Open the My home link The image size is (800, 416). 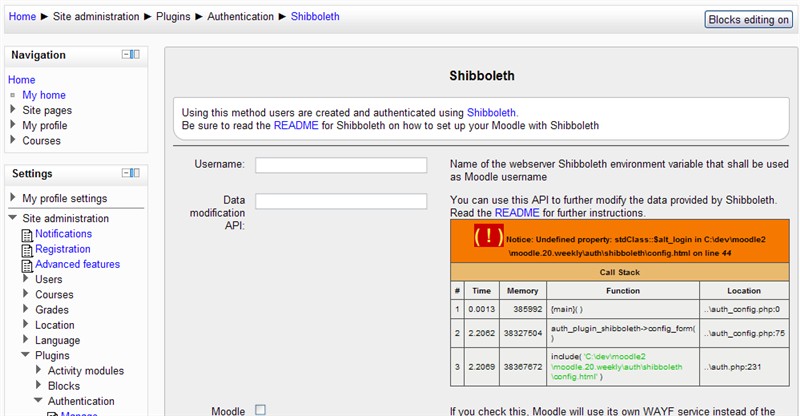(x=44, y=95)
